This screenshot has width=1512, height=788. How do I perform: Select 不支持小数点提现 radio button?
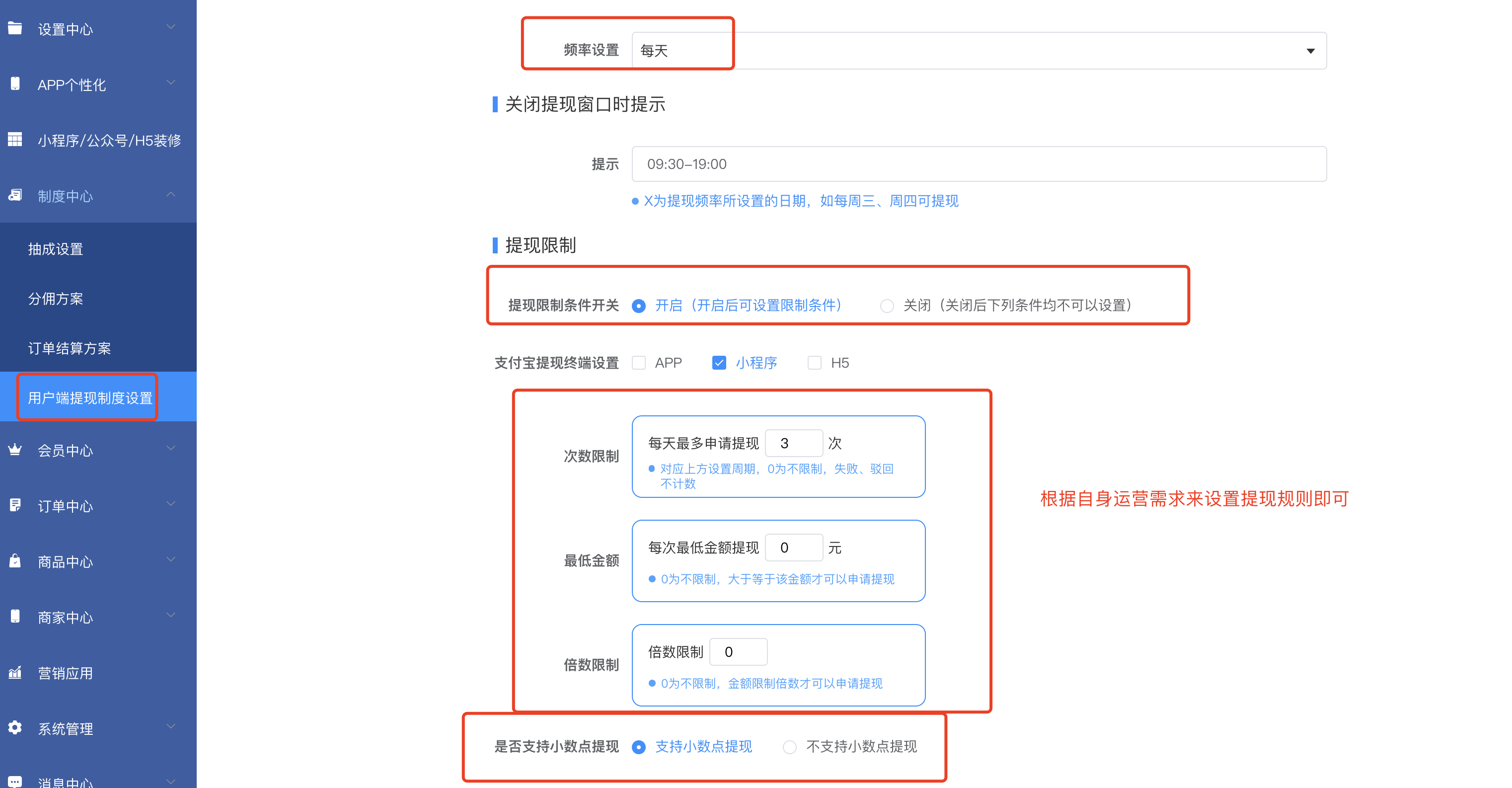tap(789, 747)
